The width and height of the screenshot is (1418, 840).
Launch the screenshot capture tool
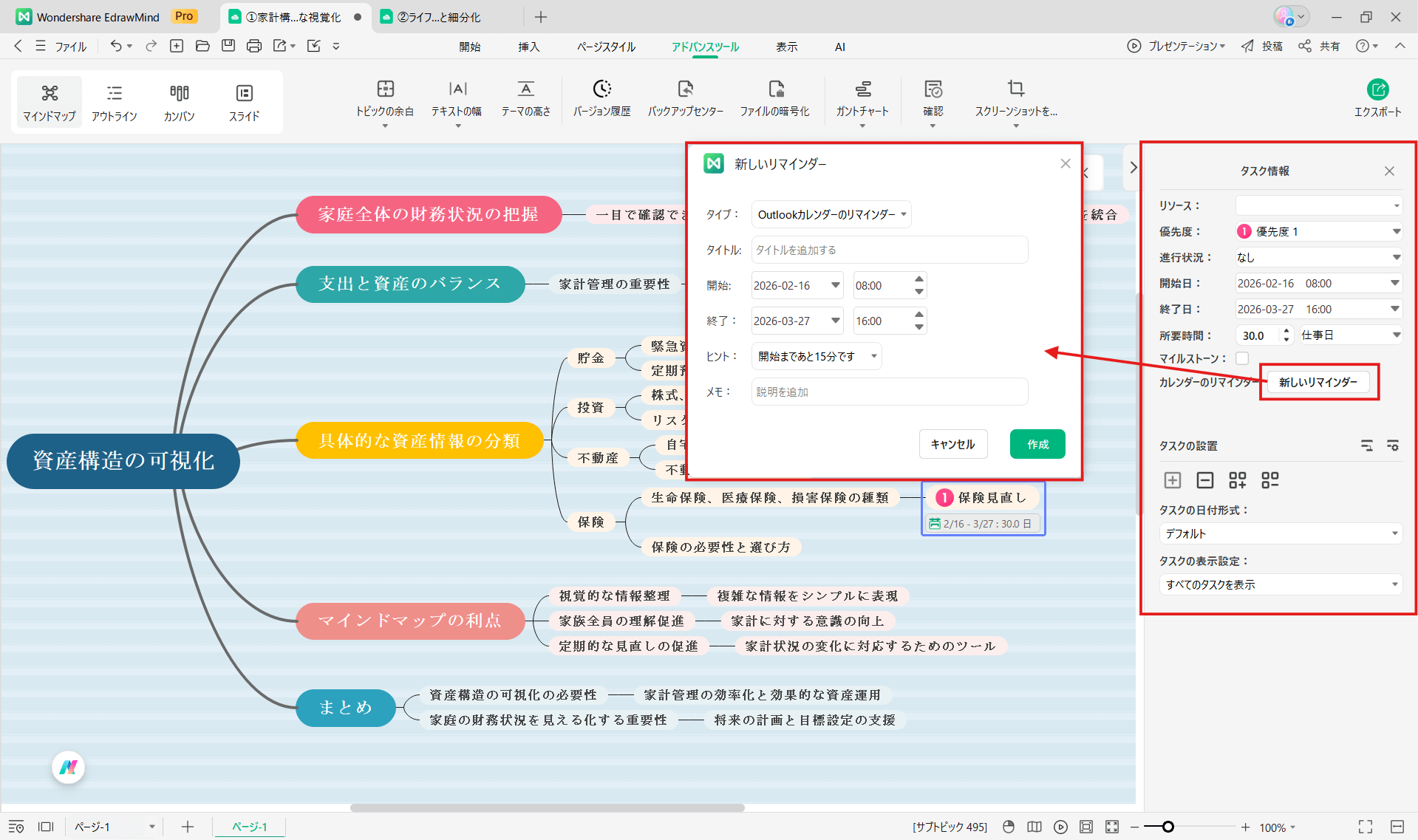(x=1015, y=97)
